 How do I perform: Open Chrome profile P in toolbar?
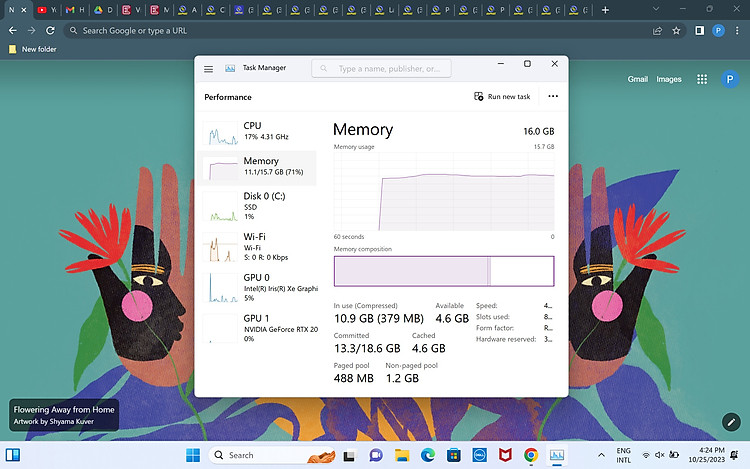(718, 31)
